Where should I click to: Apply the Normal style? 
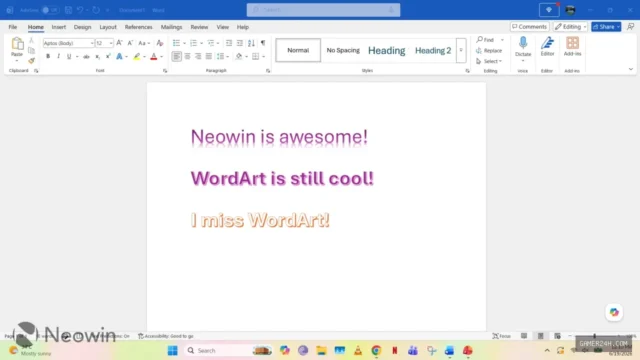pyautogui.click(x=298, y=50)
